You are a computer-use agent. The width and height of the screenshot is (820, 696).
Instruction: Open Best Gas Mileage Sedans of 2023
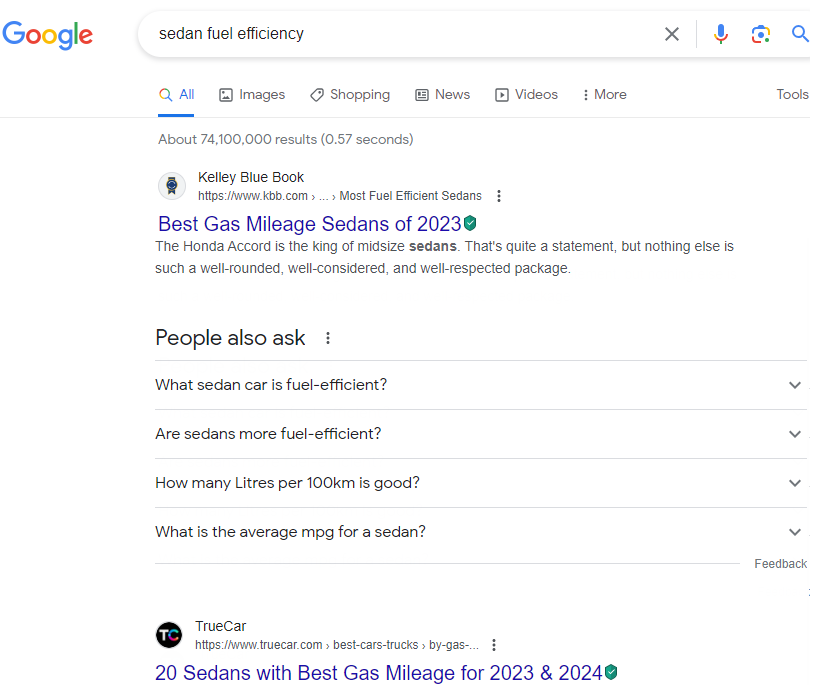pos(310,224)
